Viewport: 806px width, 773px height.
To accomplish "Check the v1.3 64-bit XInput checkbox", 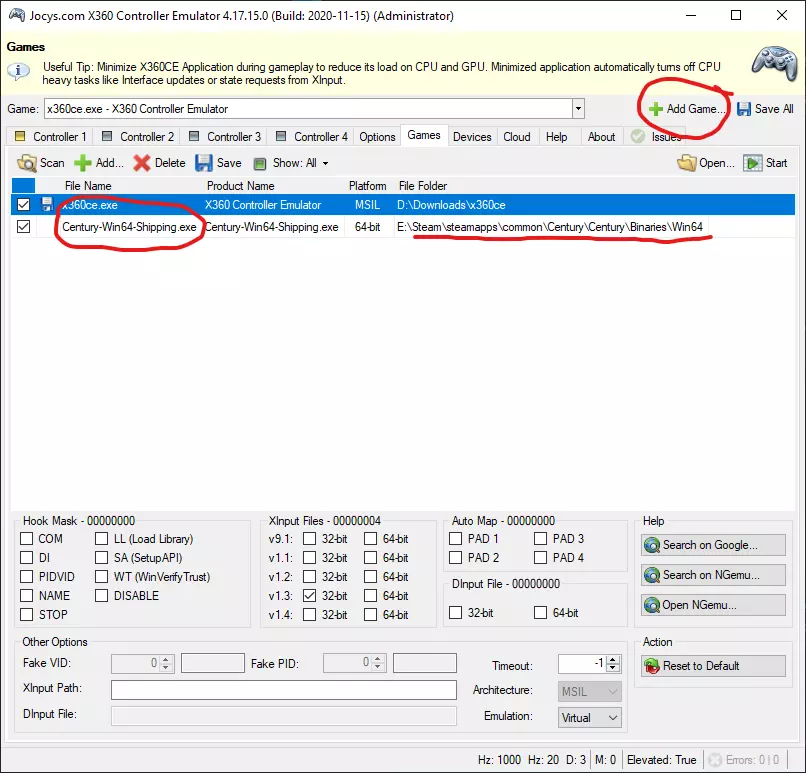I will [x=370, y=596].
